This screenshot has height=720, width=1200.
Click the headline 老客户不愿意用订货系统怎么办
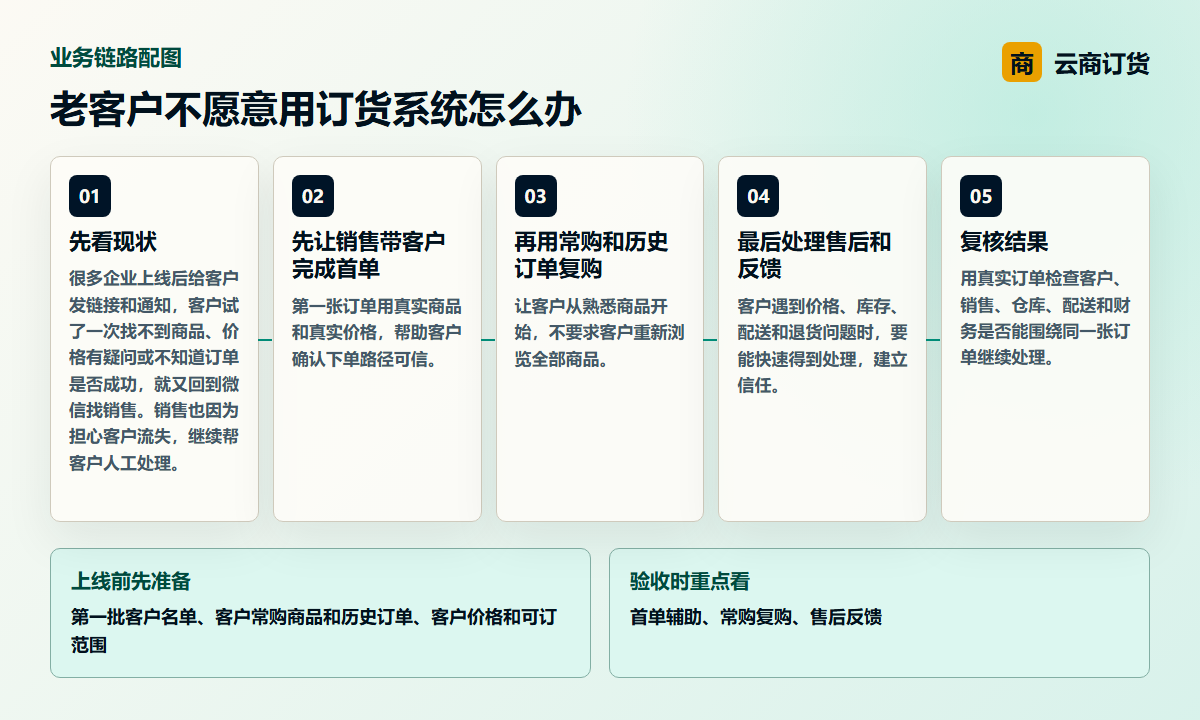pos(316,109)
